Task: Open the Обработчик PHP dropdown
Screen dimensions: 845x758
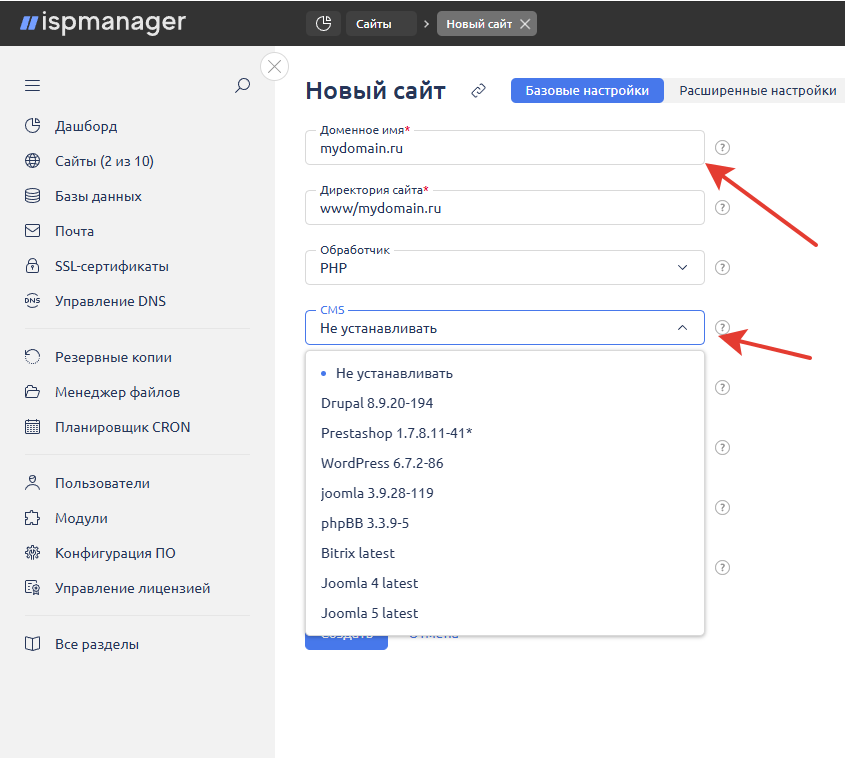Action: (x=505, y=267)
